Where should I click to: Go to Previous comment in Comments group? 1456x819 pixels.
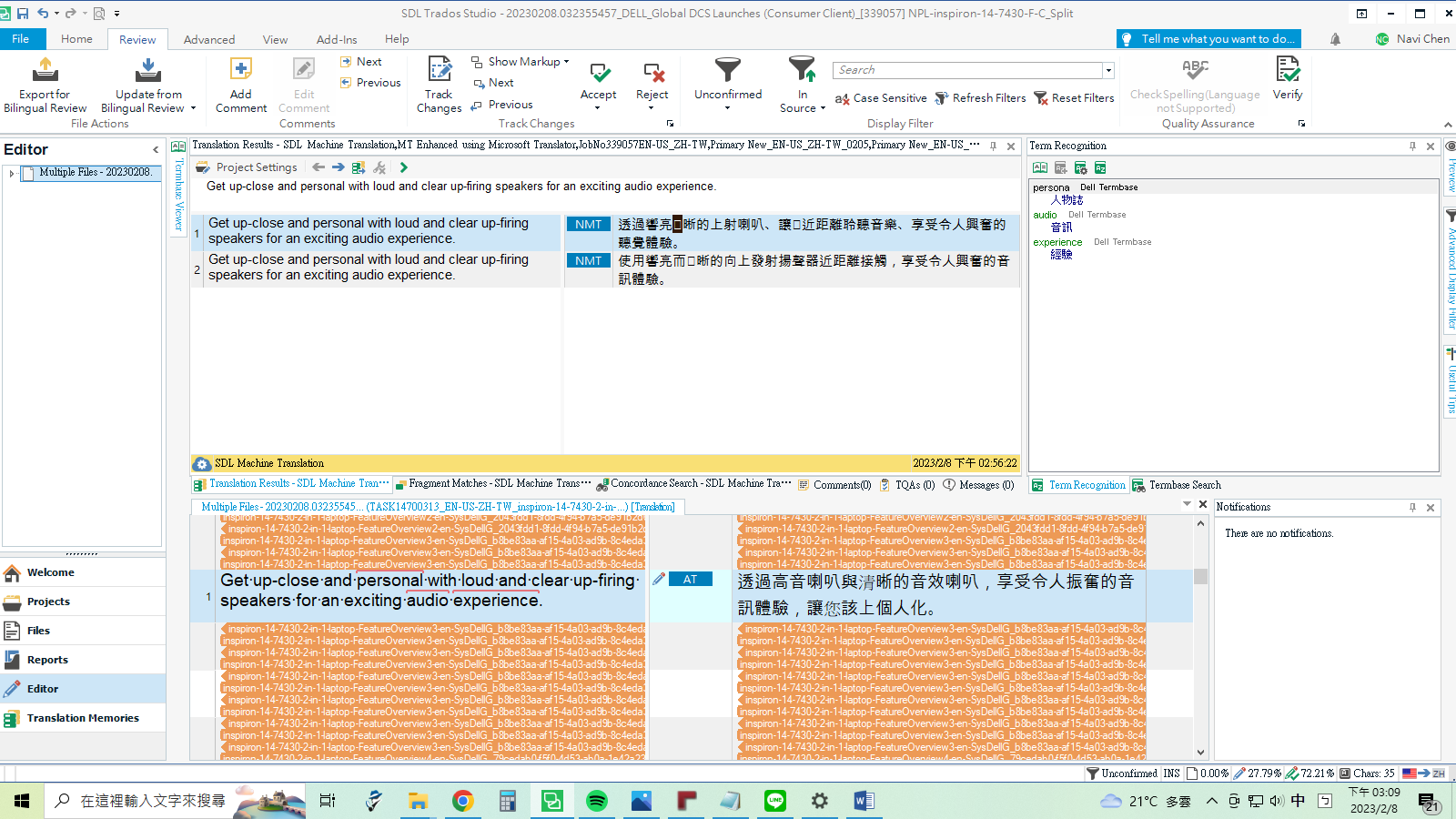[370, 83]
